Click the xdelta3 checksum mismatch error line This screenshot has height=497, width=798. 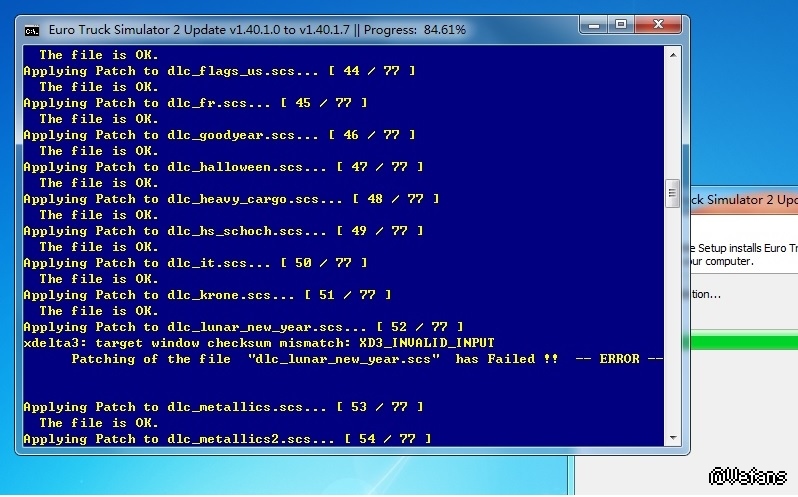coord(259,343)
